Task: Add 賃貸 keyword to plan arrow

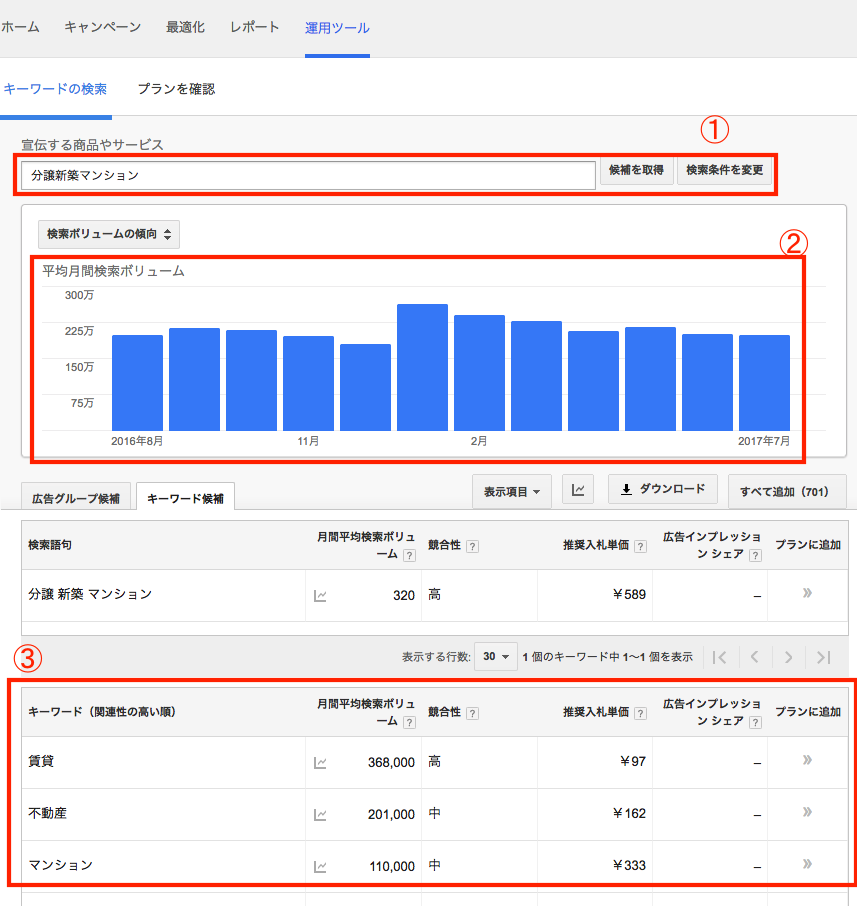Action: 807,760
